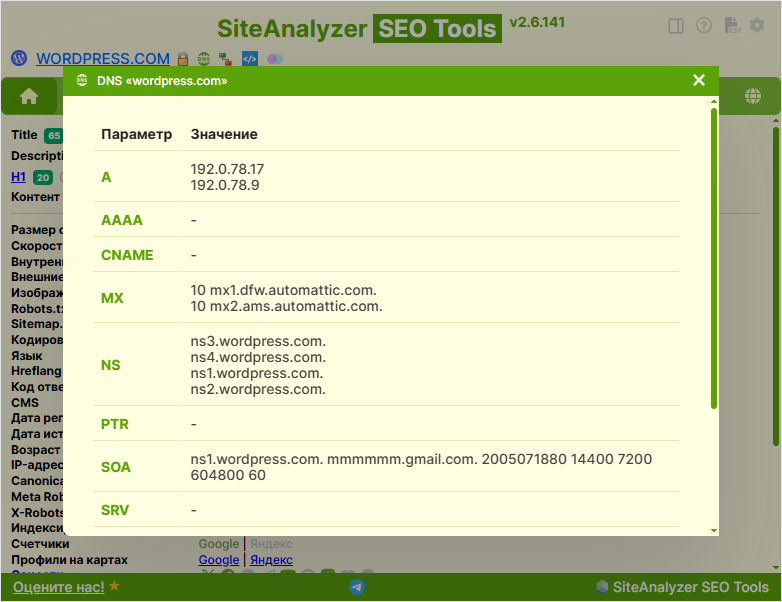
Task: Click the main window scrollbar up arrow
Action: [776, 121]
